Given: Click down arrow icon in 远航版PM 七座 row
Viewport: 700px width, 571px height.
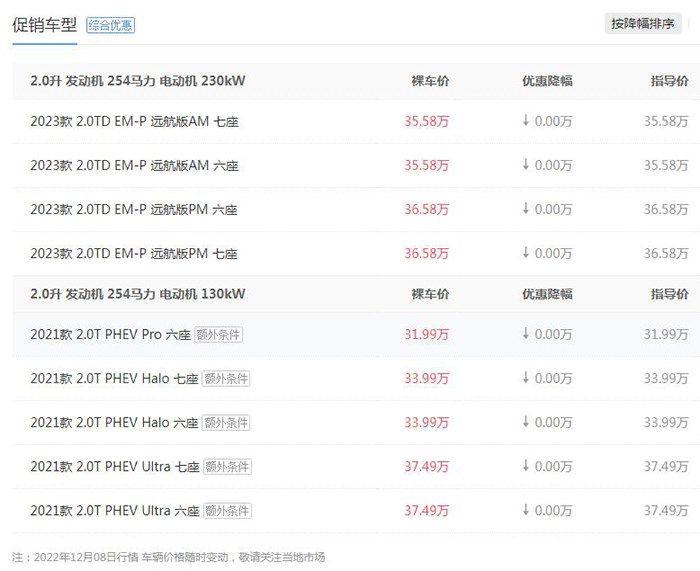Looking at the screenshot, I should coord(526,252).
